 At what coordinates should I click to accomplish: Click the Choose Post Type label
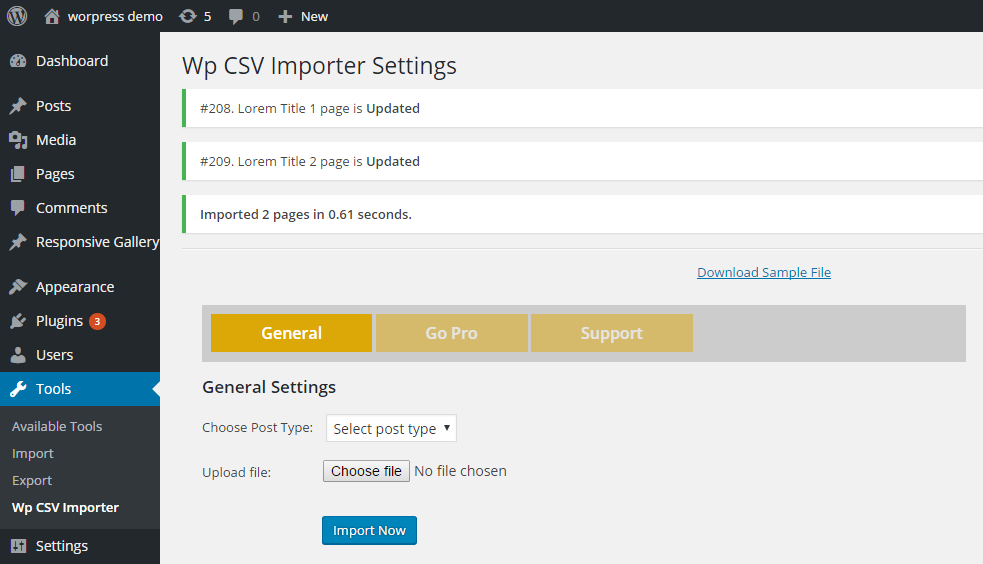point(258,427)
